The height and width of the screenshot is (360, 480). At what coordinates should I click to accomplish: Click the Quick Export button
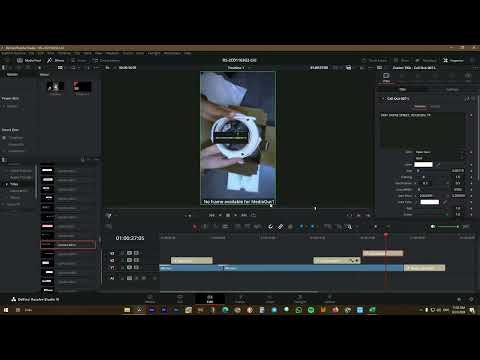(x=375, y=60)
